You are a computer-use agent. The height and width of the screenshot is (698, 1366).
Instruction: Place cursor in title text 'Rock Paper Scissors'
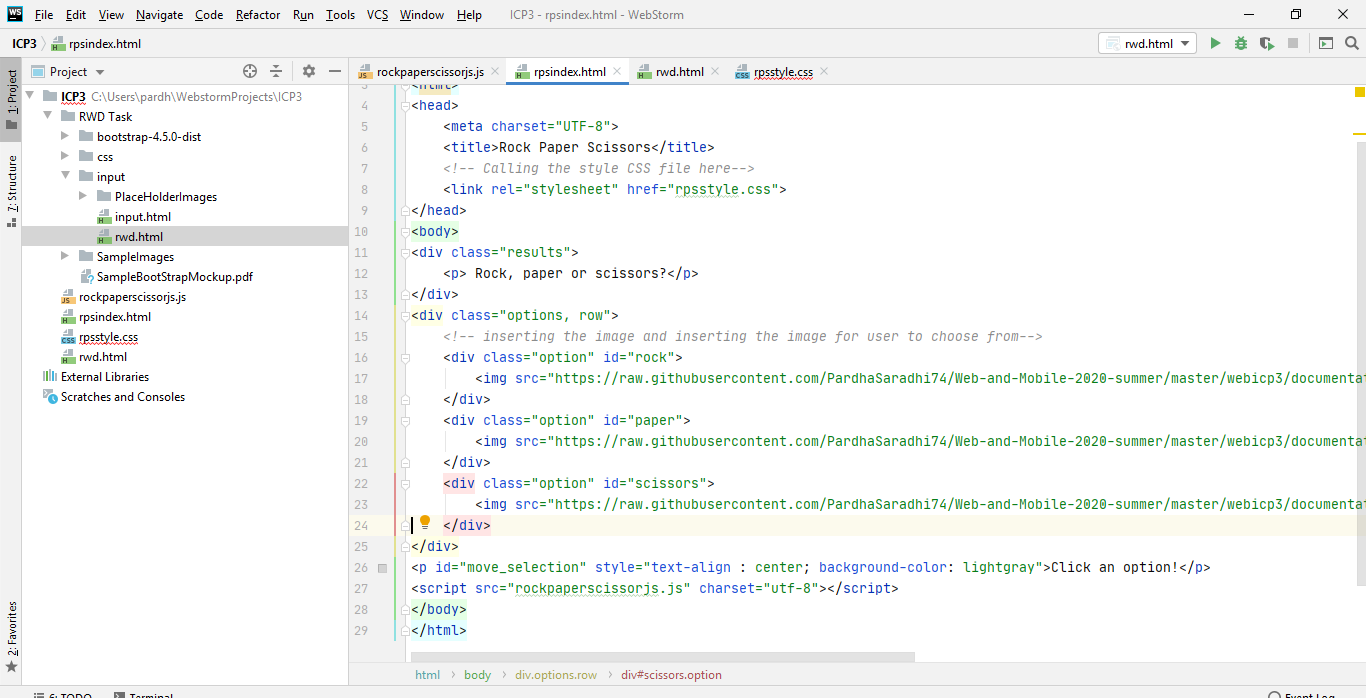pyautogui.click(x=575, y=147)
